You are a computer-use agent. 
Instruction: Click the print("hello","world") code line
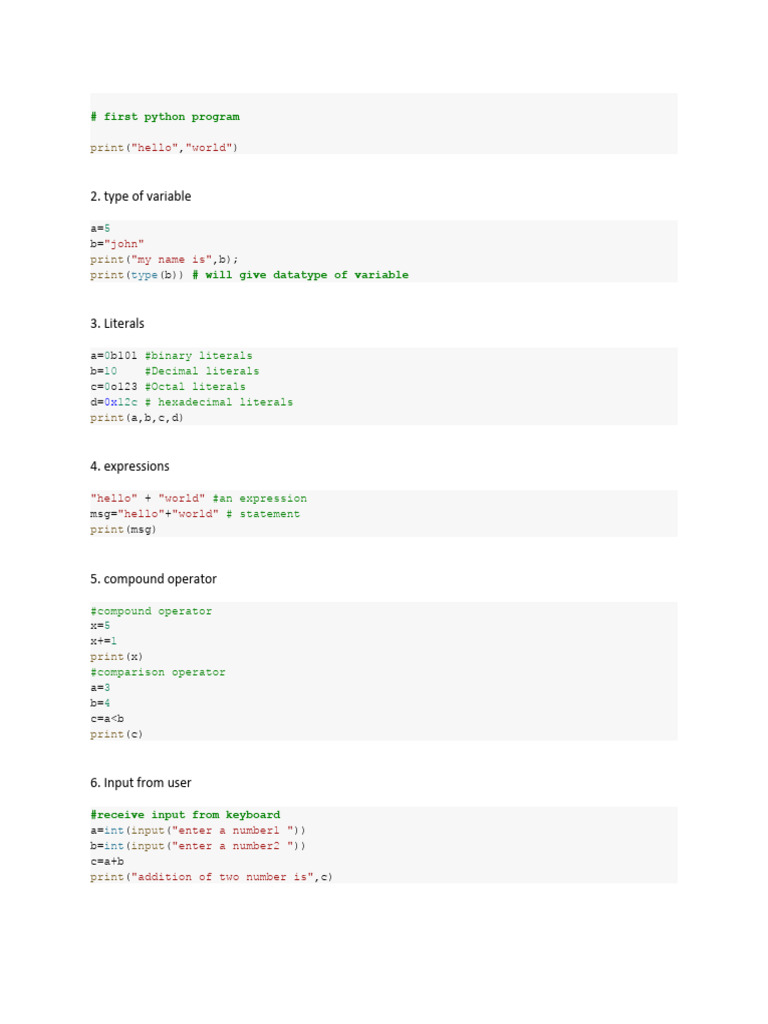(165, 148)
